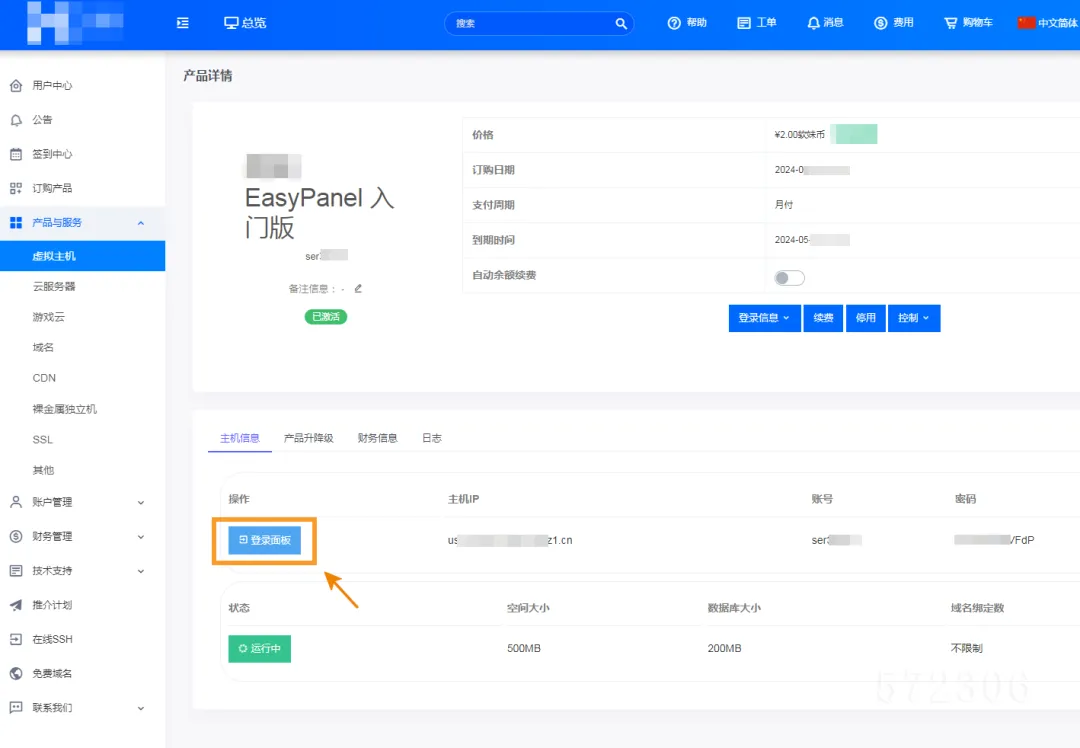Click the 联系我们 chat icon
The image size is (1080, 748).
(x=16, y=707)
